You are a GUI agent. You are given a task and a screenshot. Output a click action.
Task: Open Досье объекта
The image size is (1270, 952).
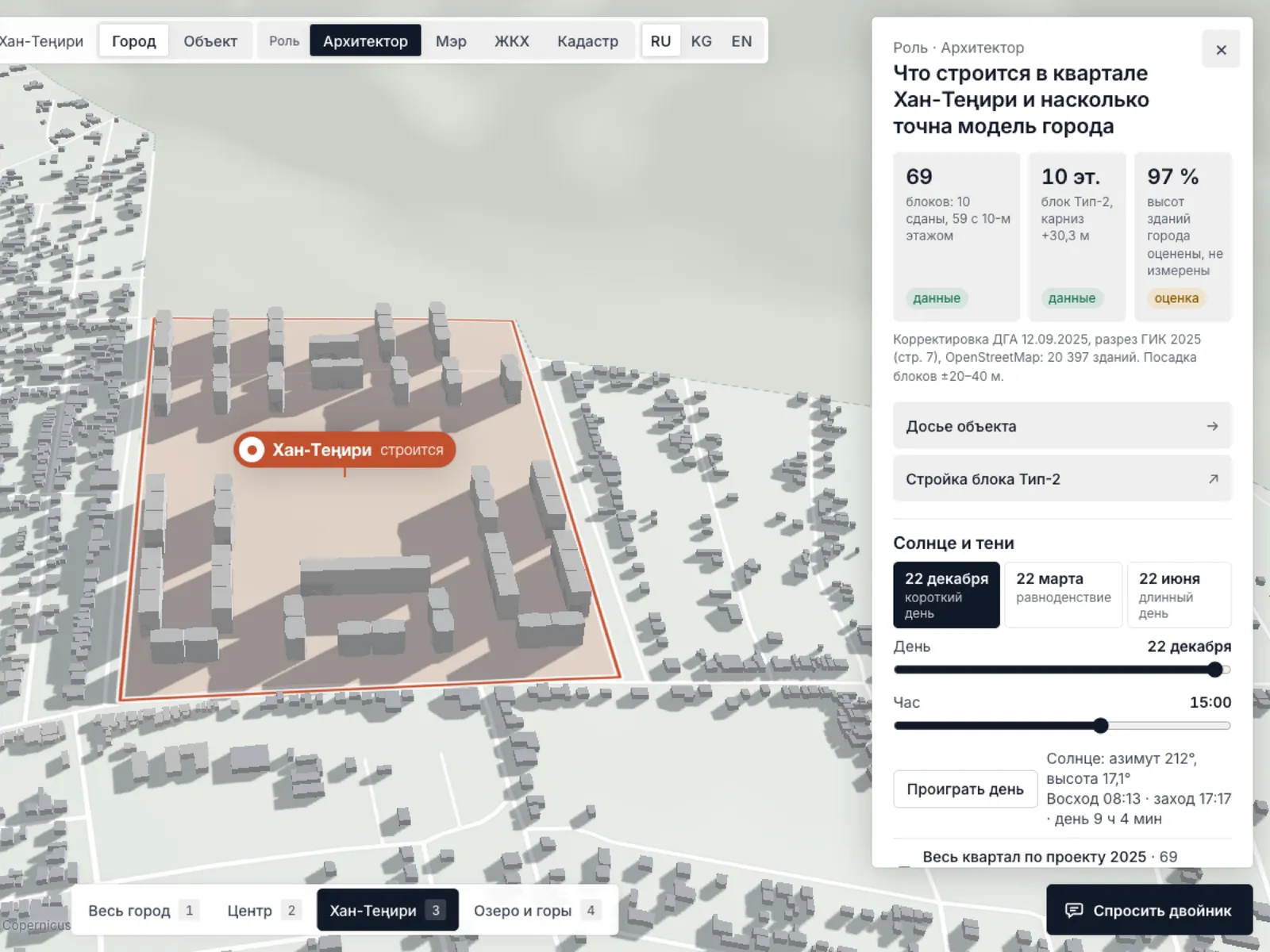click(1062, 426)
